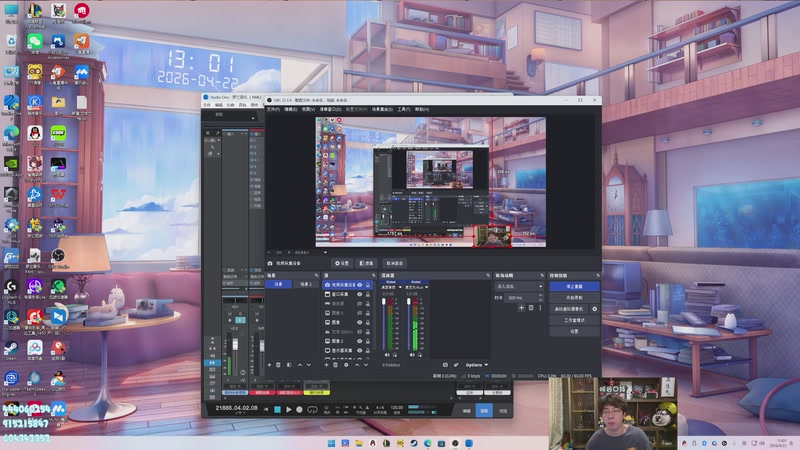The image size is (800, 450).
Task: Open OBS 视图(V) menu
Action: [x=308, y=109]
